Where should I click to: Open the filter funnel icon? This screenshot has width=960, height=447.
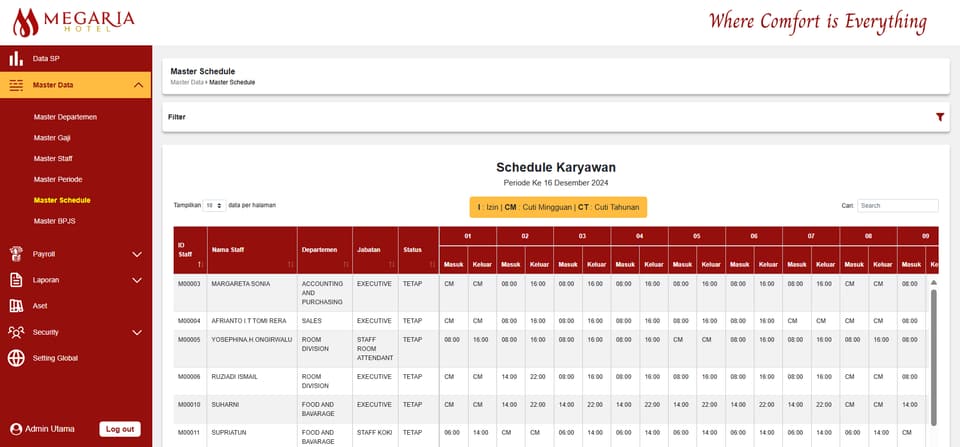[940, 117]
